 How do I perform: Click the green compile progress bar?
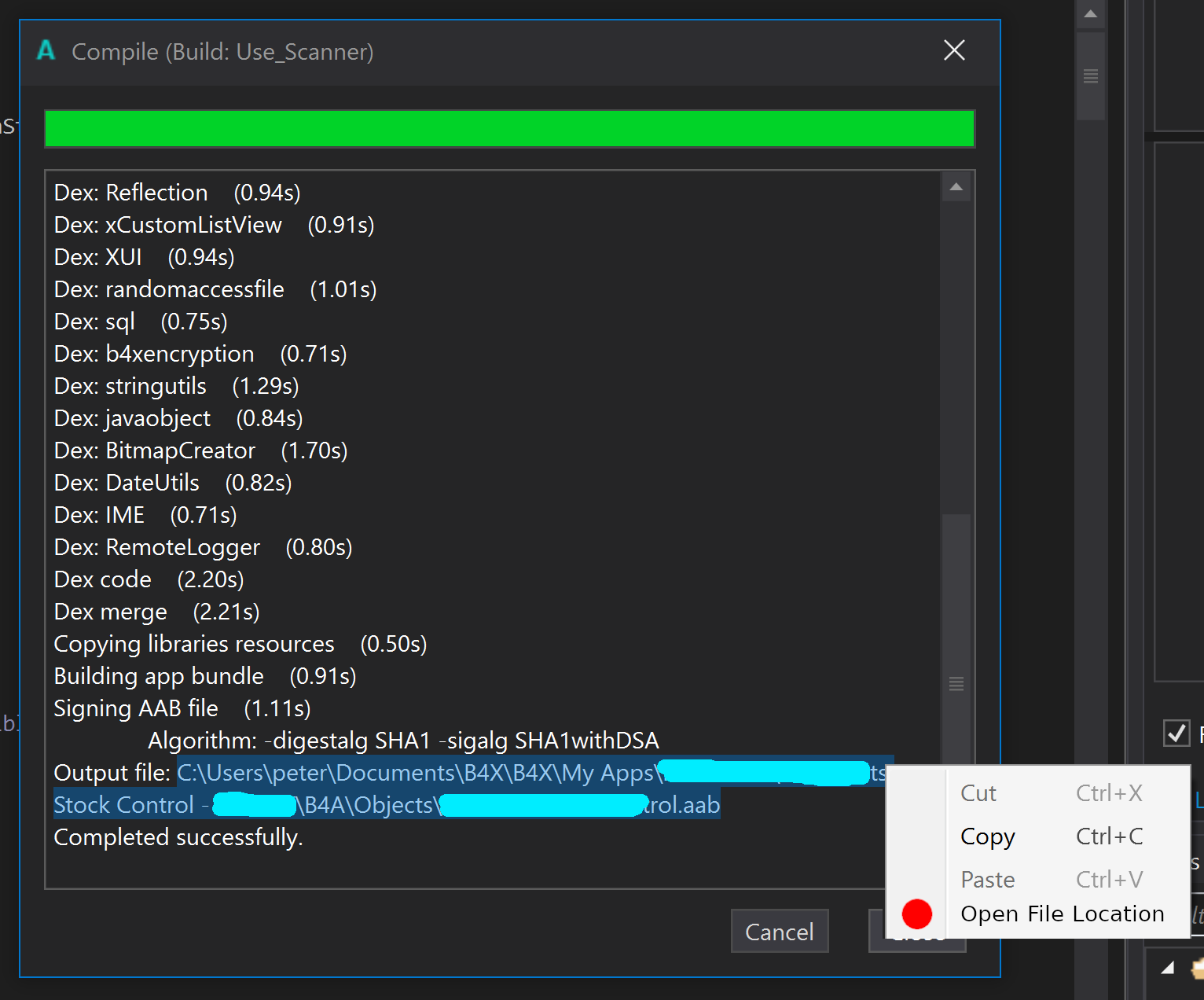tap(510, 128)
